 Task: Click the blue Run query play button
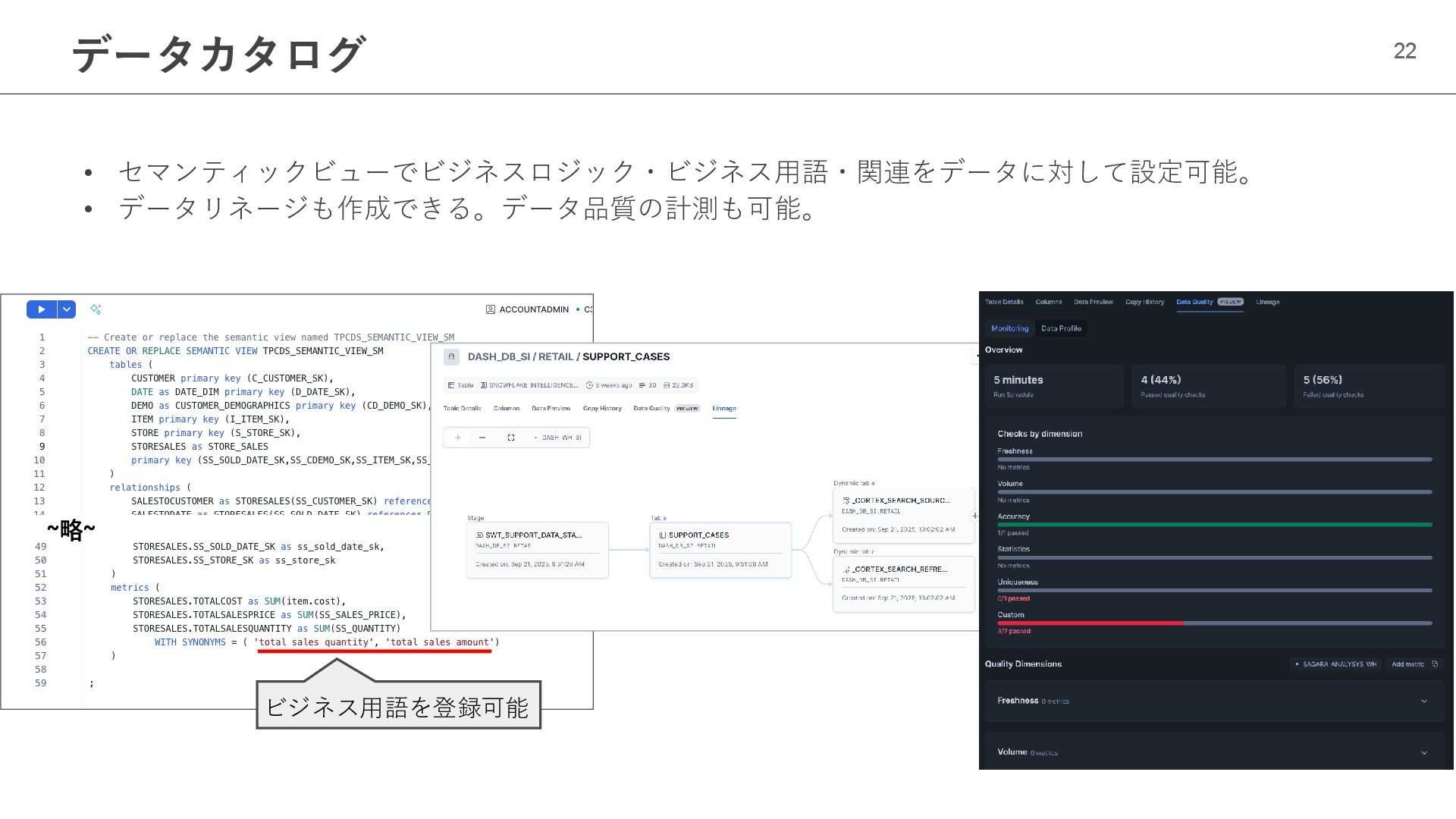point(42,309)
